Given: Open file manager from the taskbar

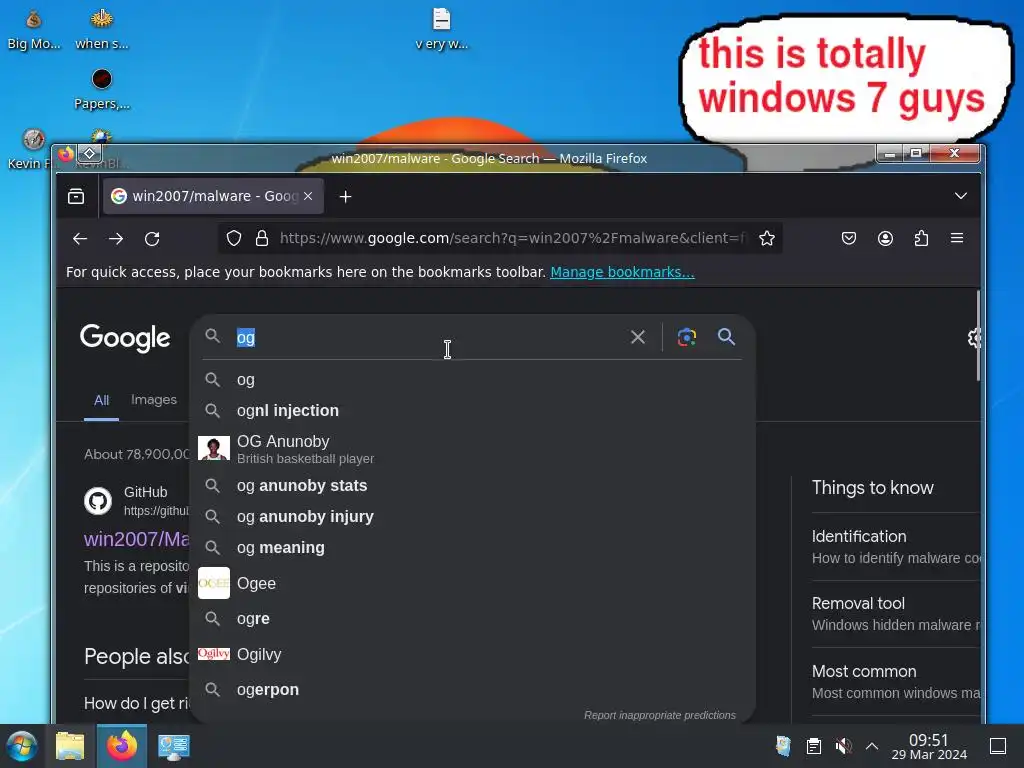Looking at the screenshot, I should click(x=70, y=746).
